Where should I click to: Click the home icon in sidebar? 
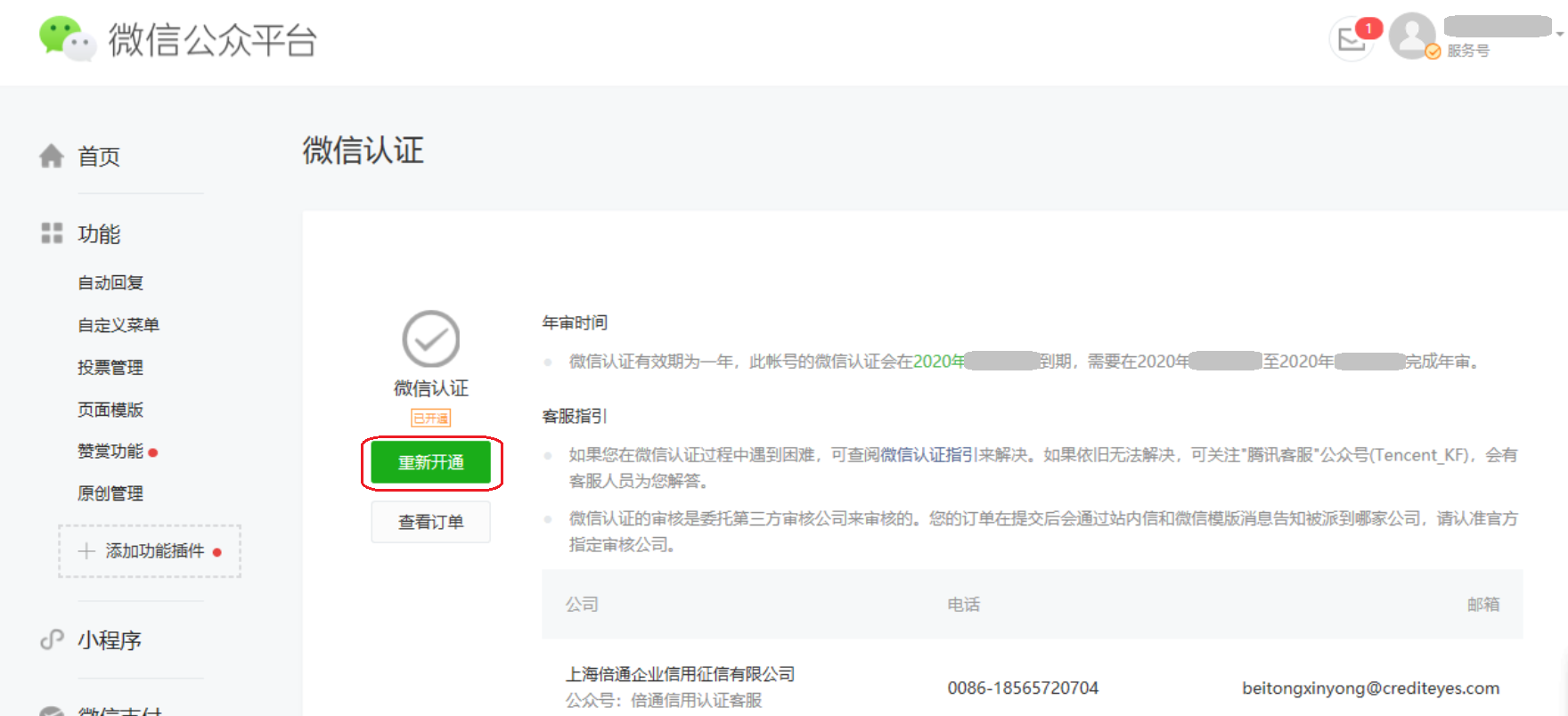(52, 156)
